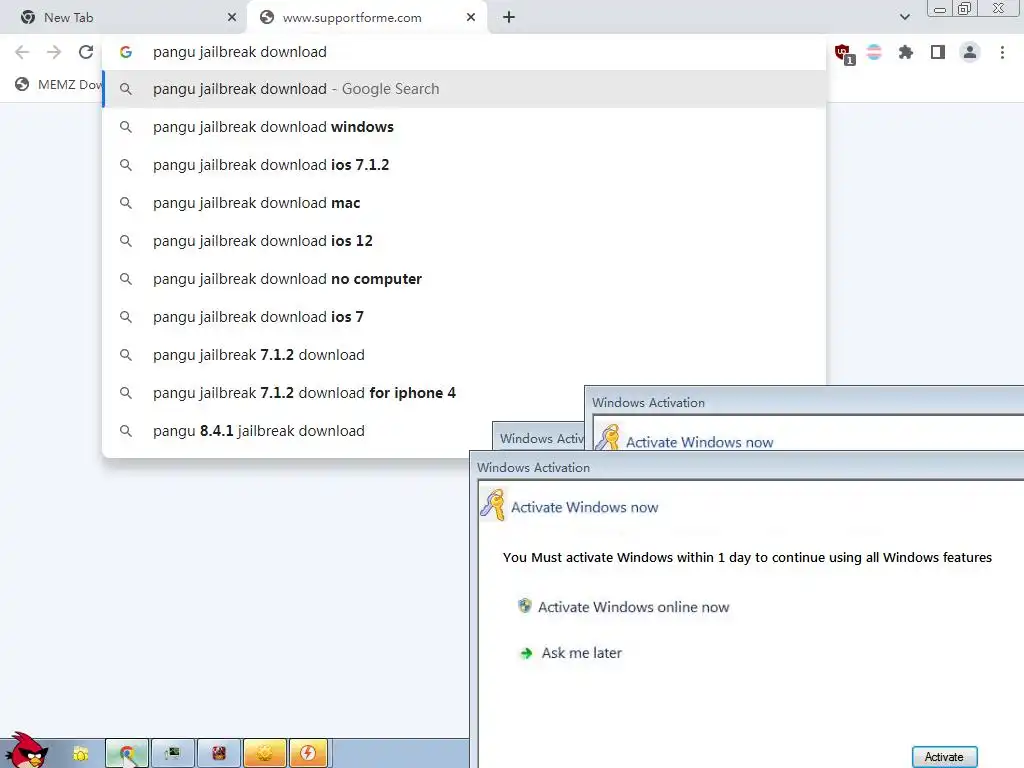Click the lightning bolt taskbar button
The height and width of the screenshot is (768, 1024).
pyautogui.click(x=307, y=754)
